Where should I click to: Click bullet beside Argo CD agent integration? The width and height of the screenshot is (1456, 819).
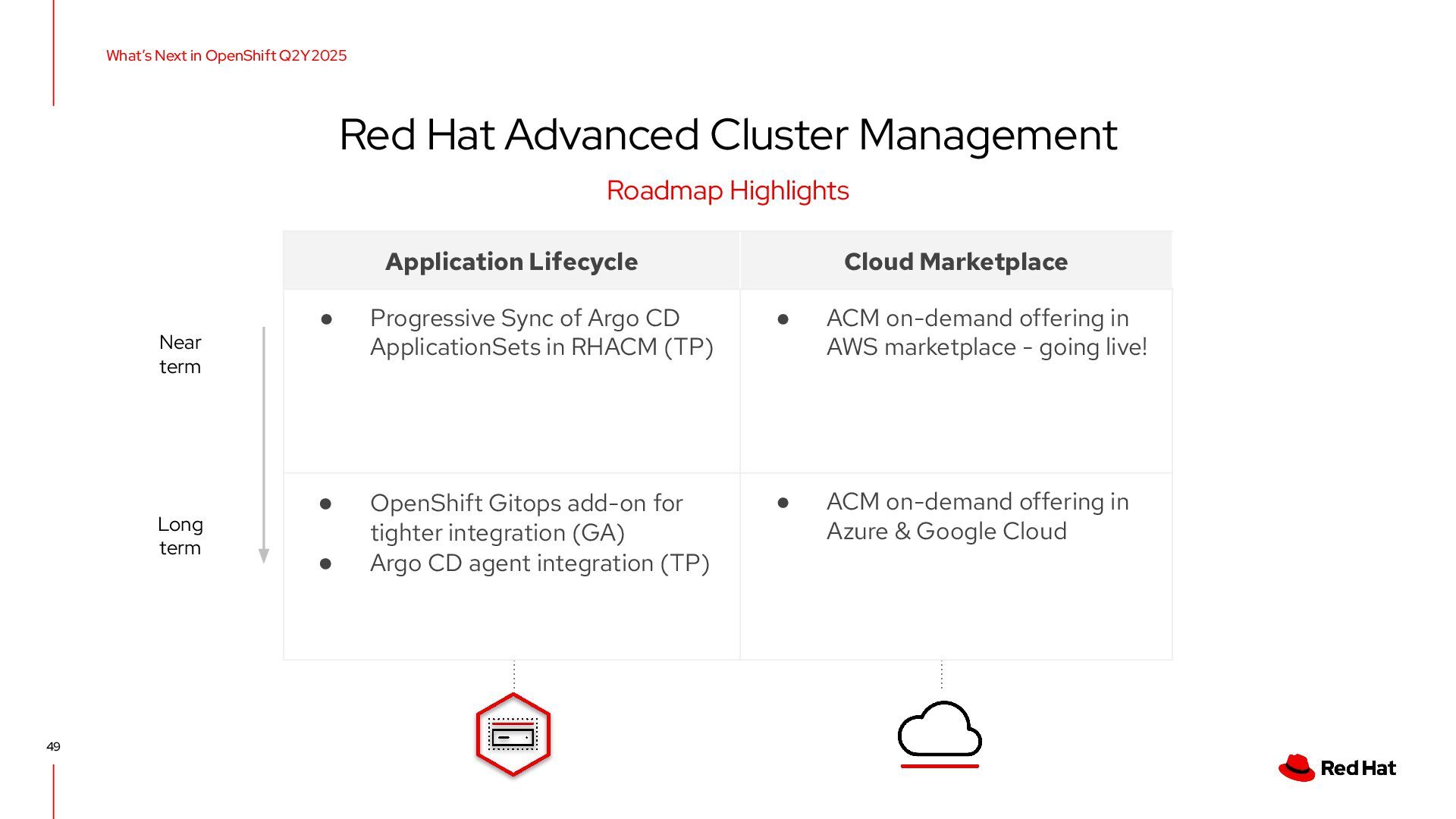[326, 563]
